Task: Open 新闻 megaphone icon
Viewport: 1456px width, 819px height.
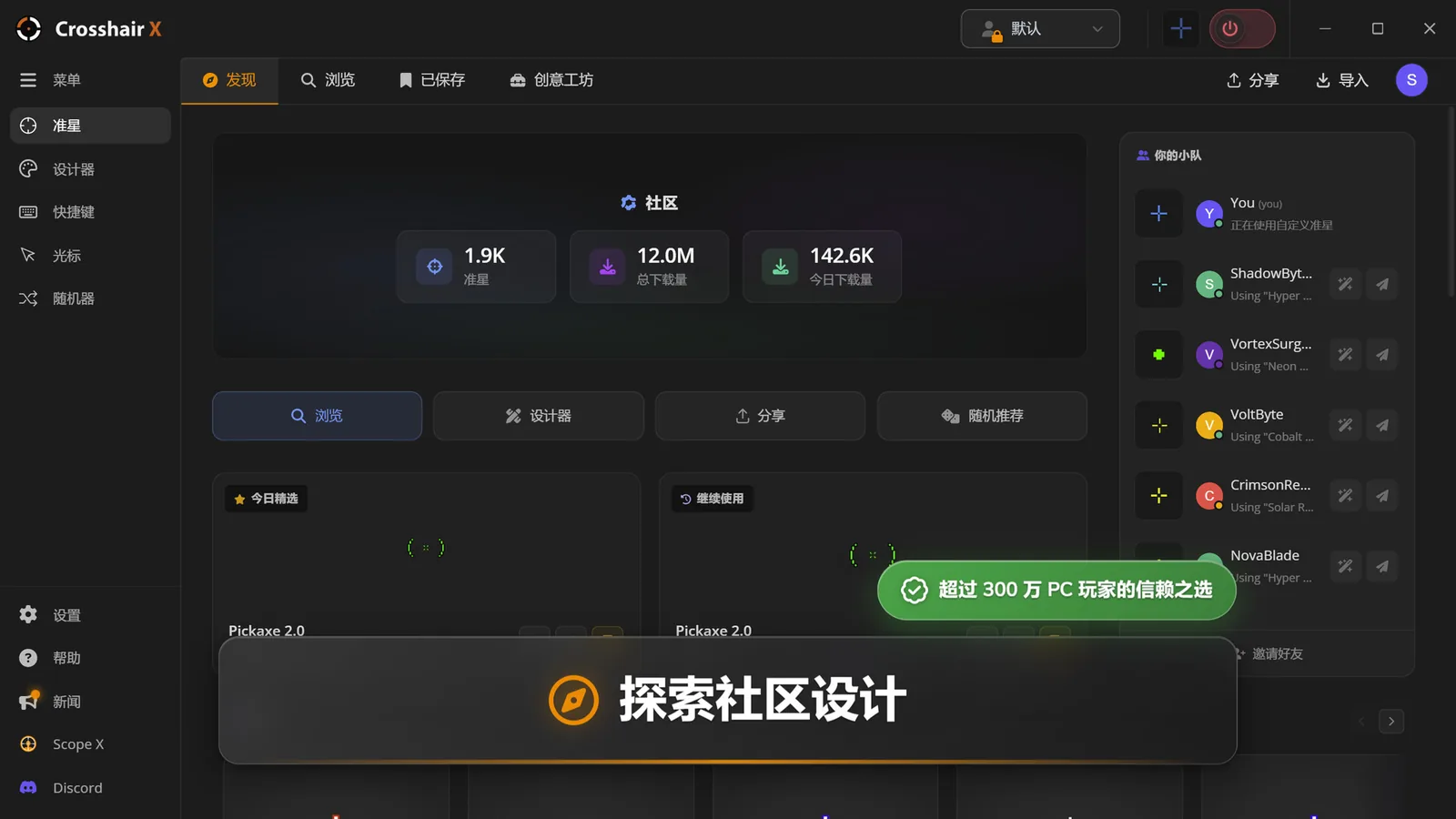Action: pyautogui.click(x=28, y=701)
